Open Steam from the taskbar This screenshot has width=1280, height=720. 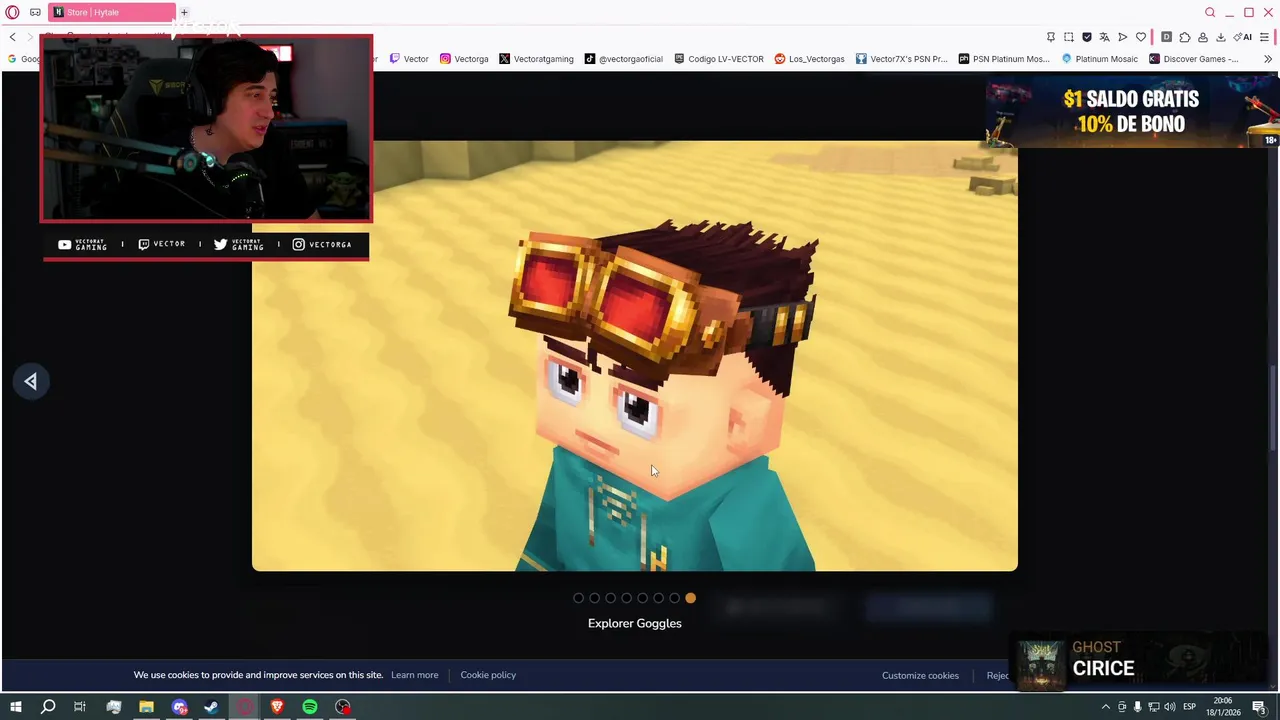pos(211,707)
